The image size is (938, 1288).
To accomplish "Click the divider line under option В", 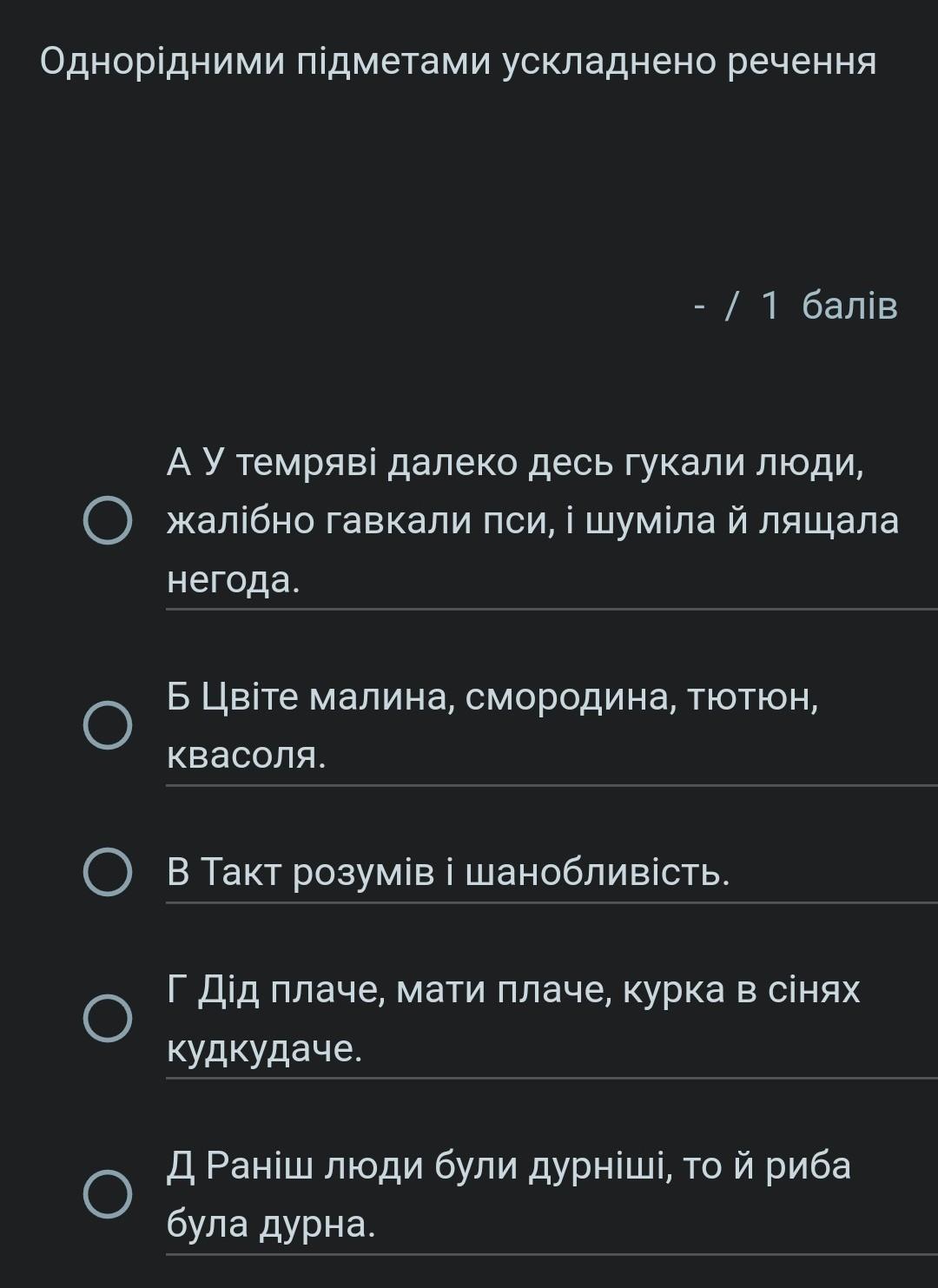I will [552, 903].
